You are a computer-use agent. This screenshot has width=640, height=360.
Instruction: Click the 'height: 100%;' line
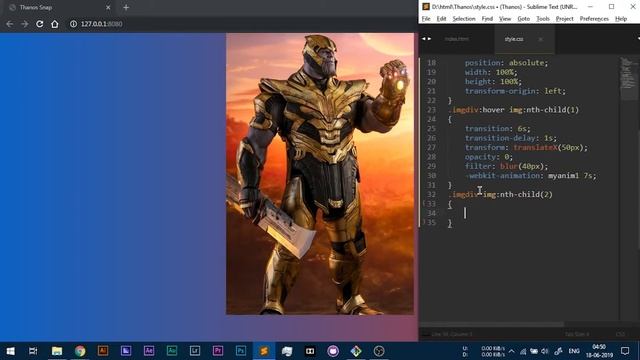(493, 82)
